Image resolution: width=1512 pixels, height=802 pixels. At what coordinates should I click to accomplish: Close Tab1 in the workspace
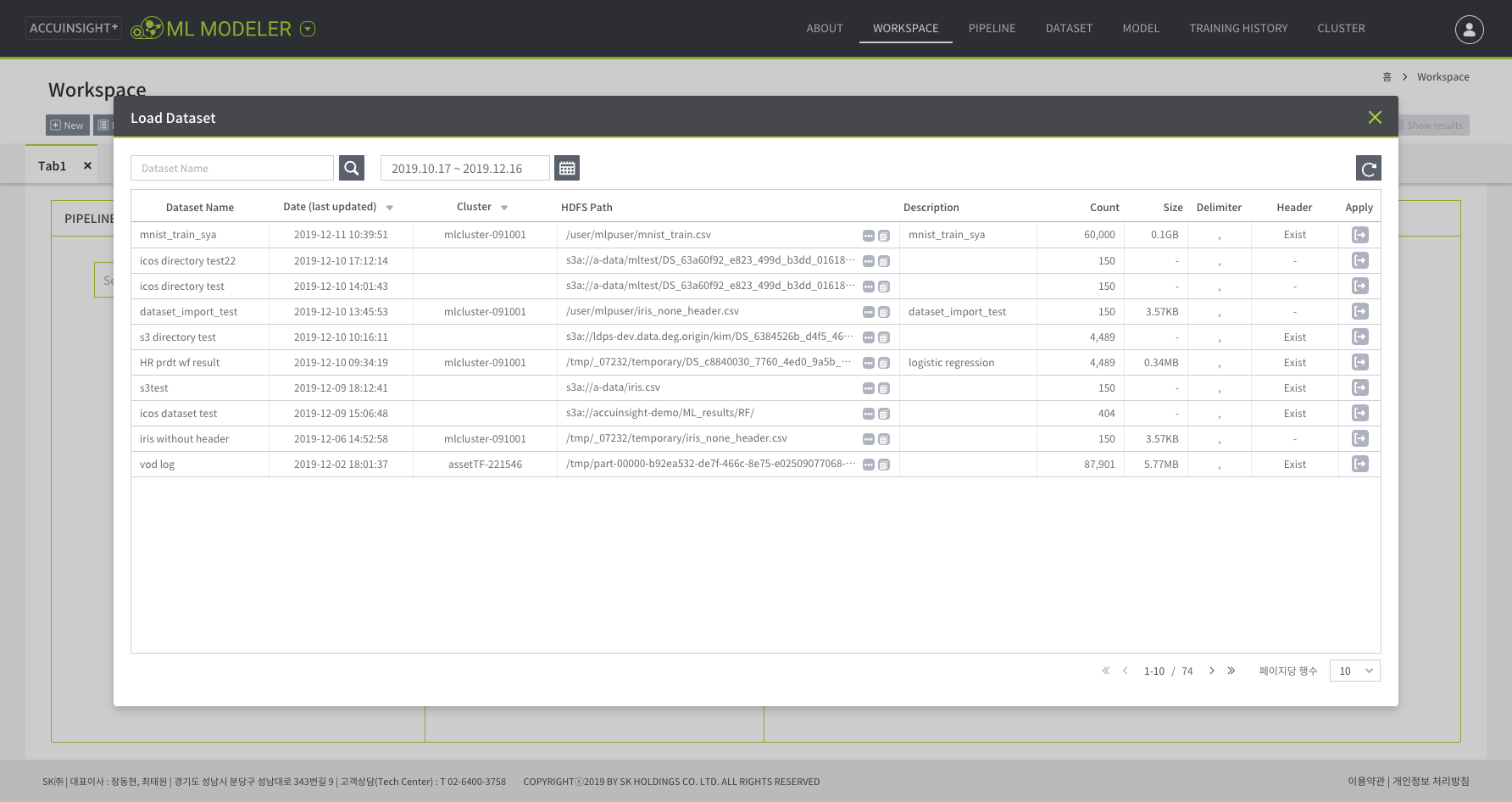pos(87,166)
